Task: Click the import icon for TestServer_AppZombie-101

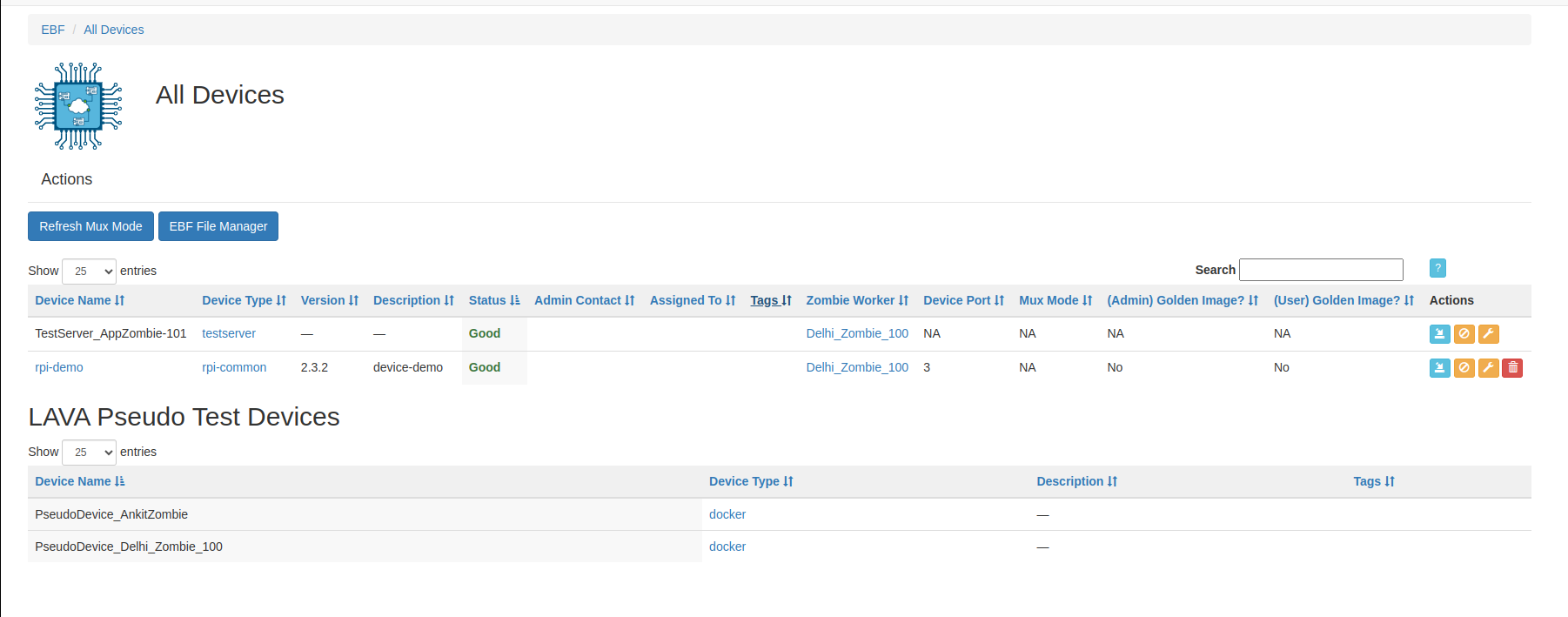Action: click(x=1439, y=334)
